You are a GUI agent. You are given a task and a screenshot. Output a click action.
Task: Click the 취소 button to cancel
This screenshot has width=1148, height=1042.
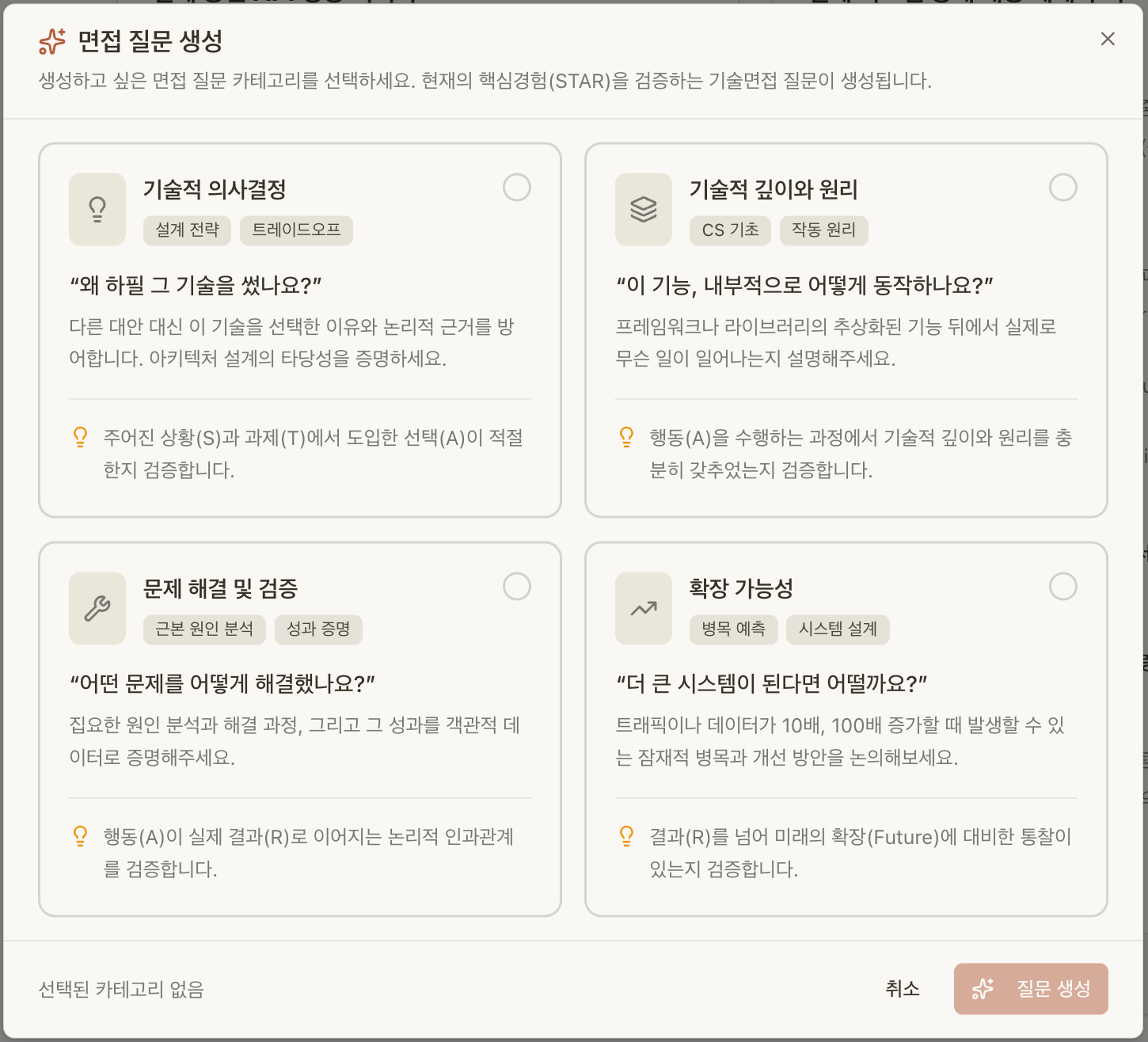point(902,989)
